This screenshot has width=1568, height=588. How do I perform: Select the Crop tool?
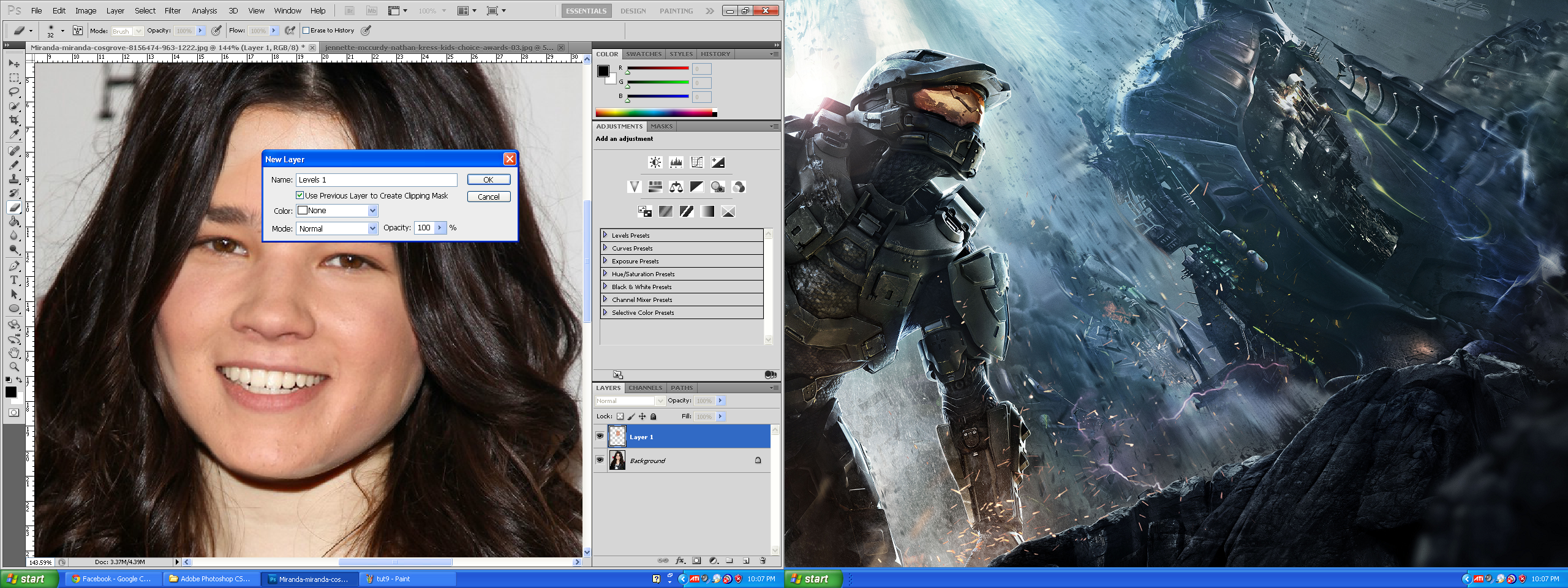[14, 120]
